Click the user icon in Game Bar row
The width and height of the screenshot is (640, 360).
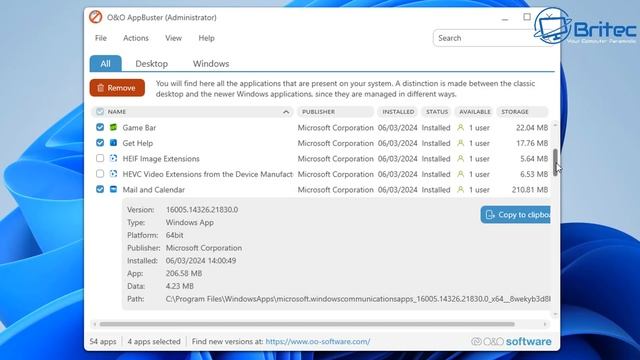460,128
